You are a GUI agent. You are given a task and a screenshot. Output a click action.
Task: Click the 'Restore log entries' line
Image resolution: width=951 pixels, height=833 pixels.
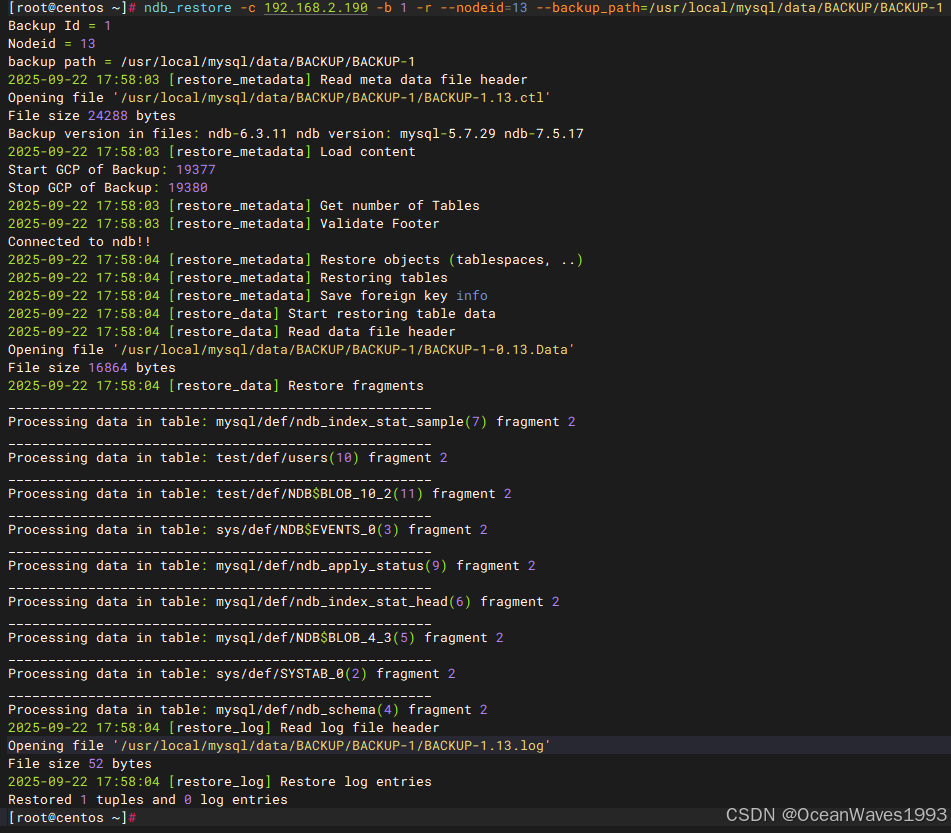[x=220, y=782]
